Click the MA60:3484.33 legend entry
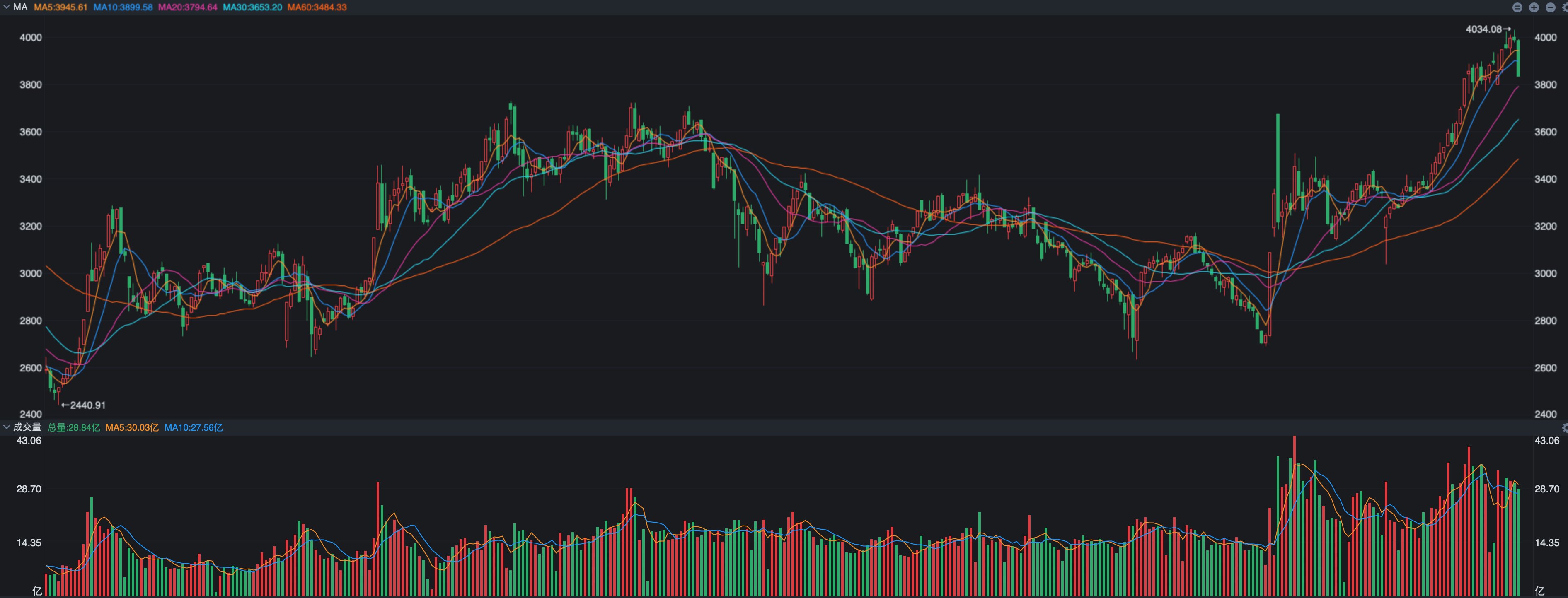 pos(317,7)
